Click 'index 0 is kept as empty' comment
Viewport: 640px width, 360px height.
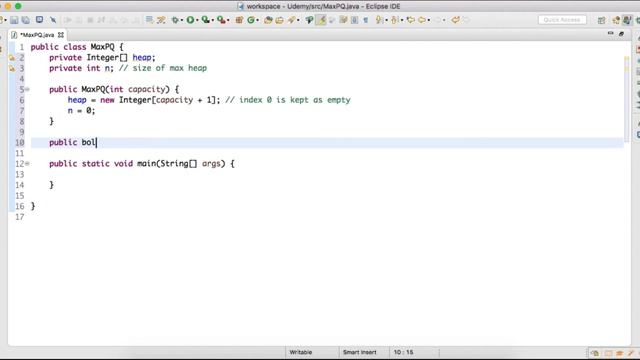(288, 100)
